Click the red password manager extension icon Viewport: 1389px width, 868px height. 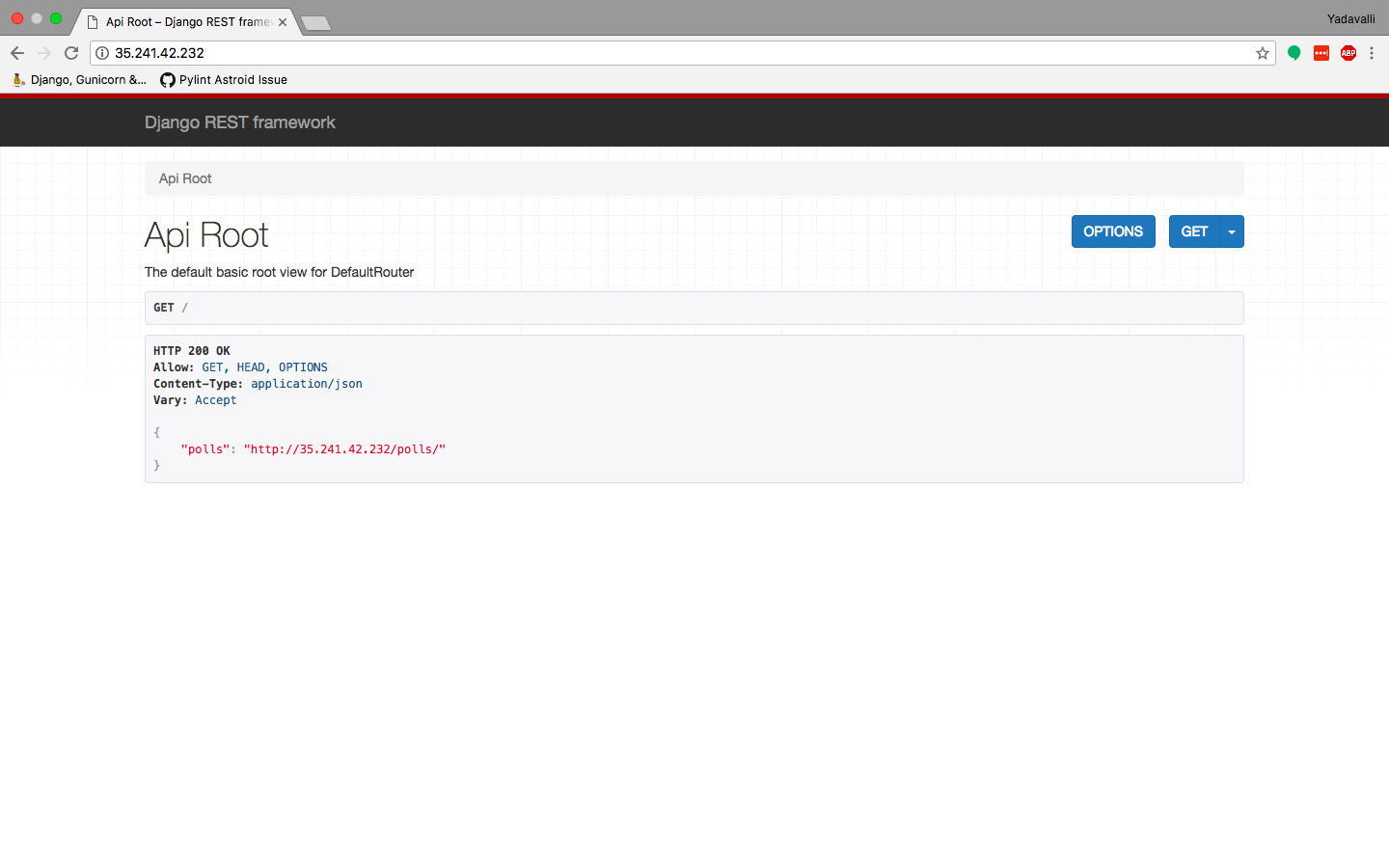(x=1321, y=53)
